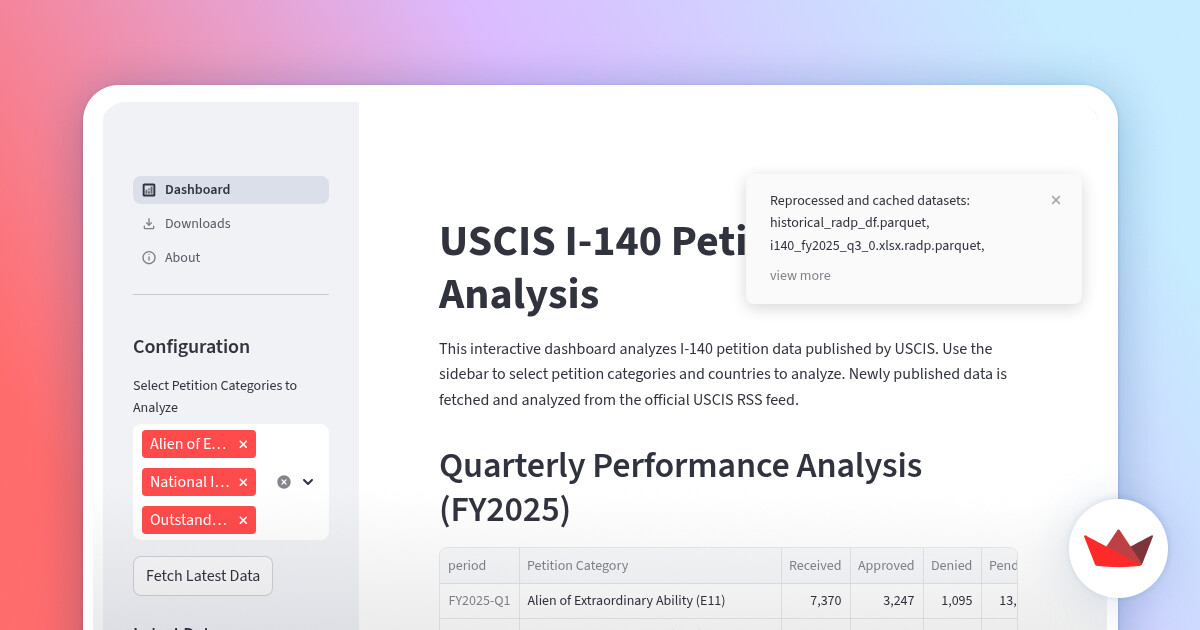Remove the Outstanding category tag
This screenshot has height=630, width=1200.
point(243,520)
